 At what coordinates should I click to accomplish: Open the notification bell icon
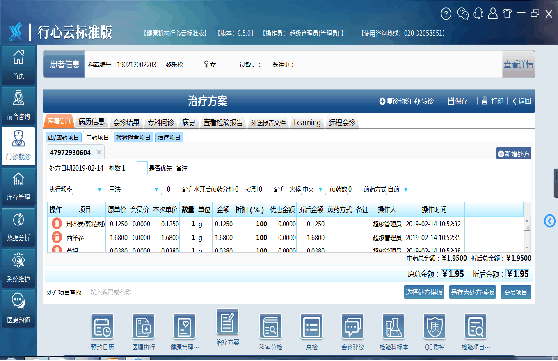478,14
